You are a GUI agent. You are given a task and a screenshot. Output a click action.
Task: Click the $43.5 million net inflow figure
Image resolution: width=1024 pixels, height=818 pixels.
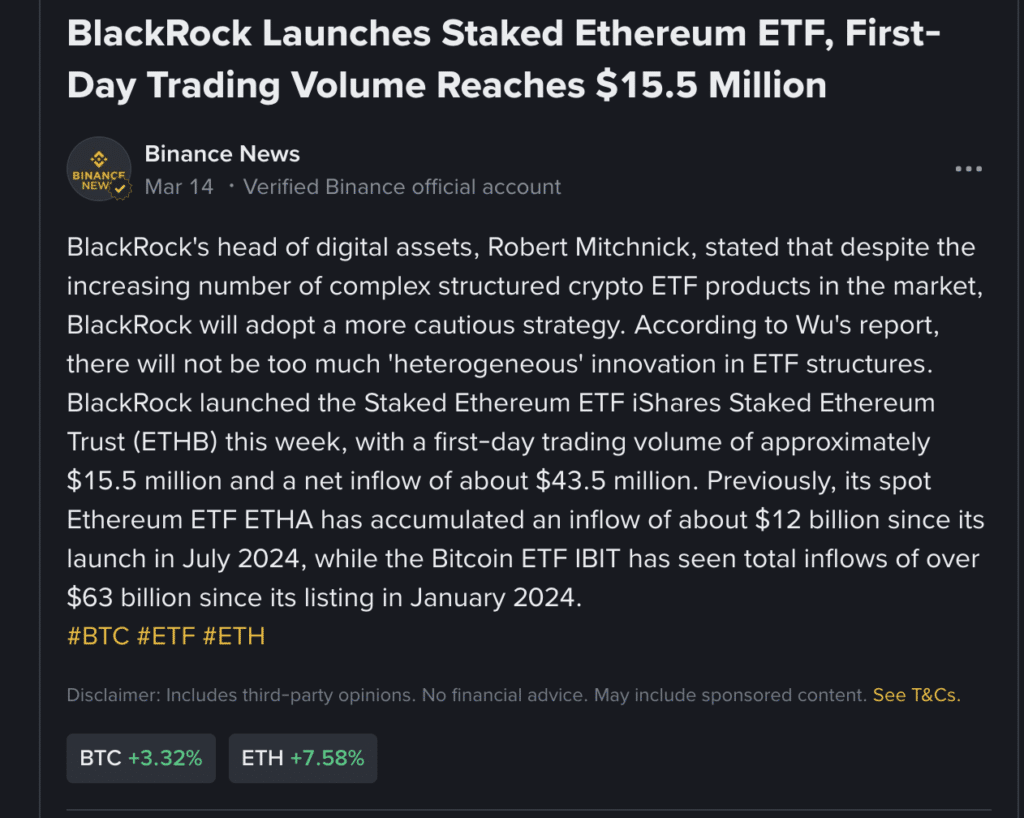[617, 481]
